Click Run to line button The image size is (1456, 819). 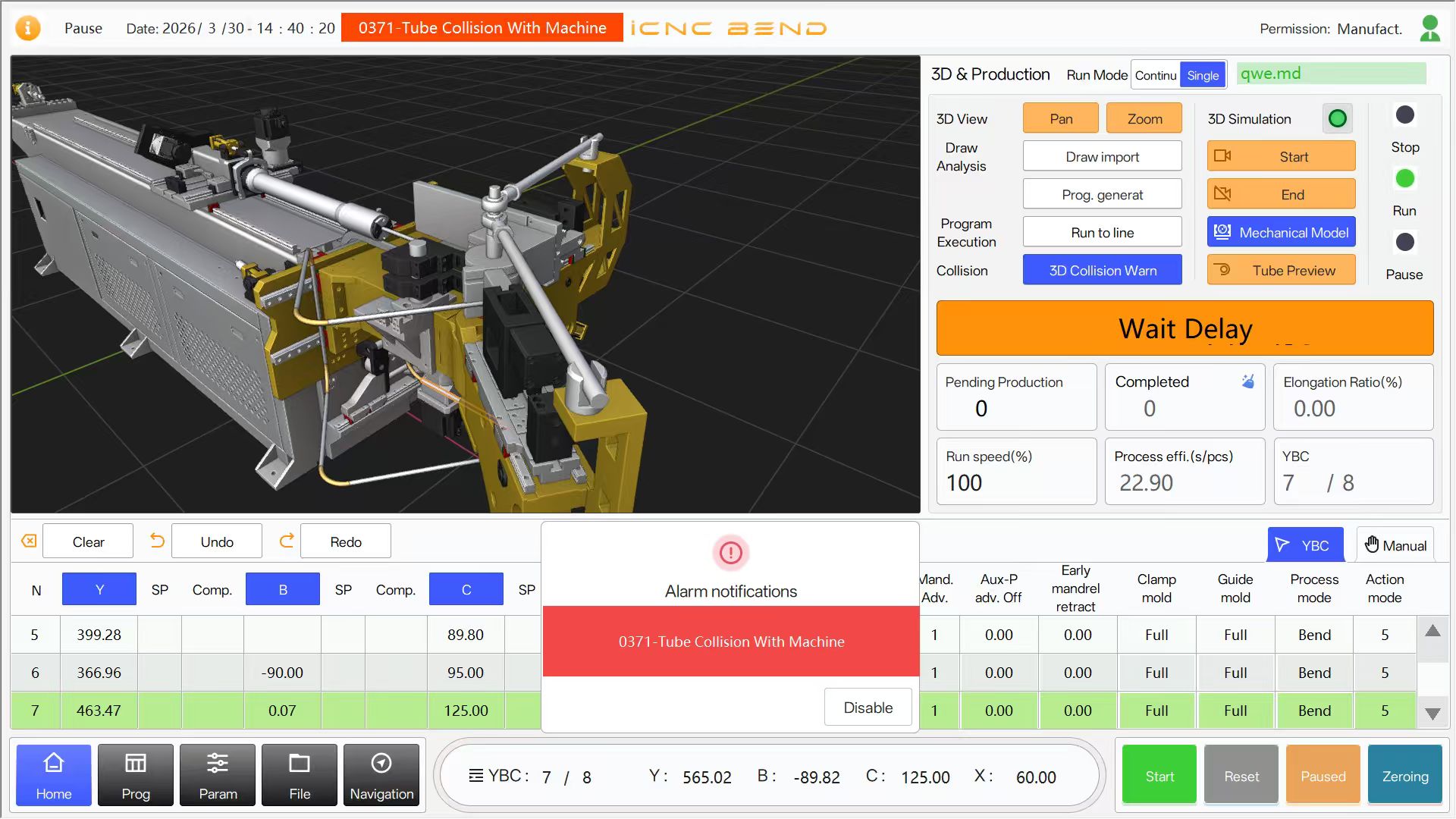click(x=1102, y=232)
